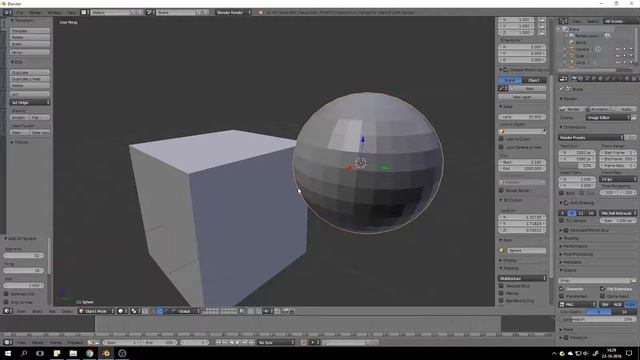The image size is (640, 360).
Task: Click the Rotate button in the tool shelf
Action: click(x=30, y=37)
